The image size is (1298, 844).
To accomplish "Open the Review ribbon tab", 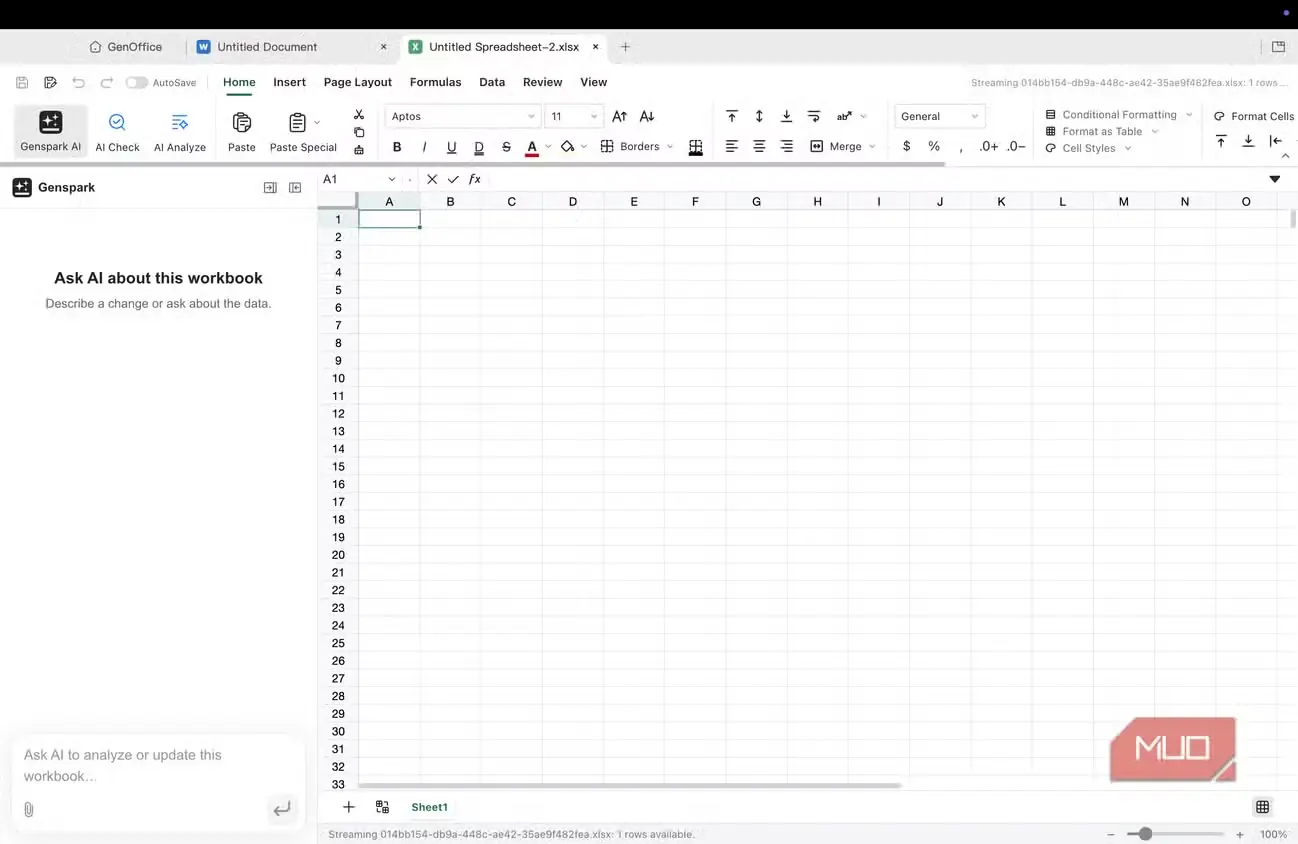I will 543,82.
